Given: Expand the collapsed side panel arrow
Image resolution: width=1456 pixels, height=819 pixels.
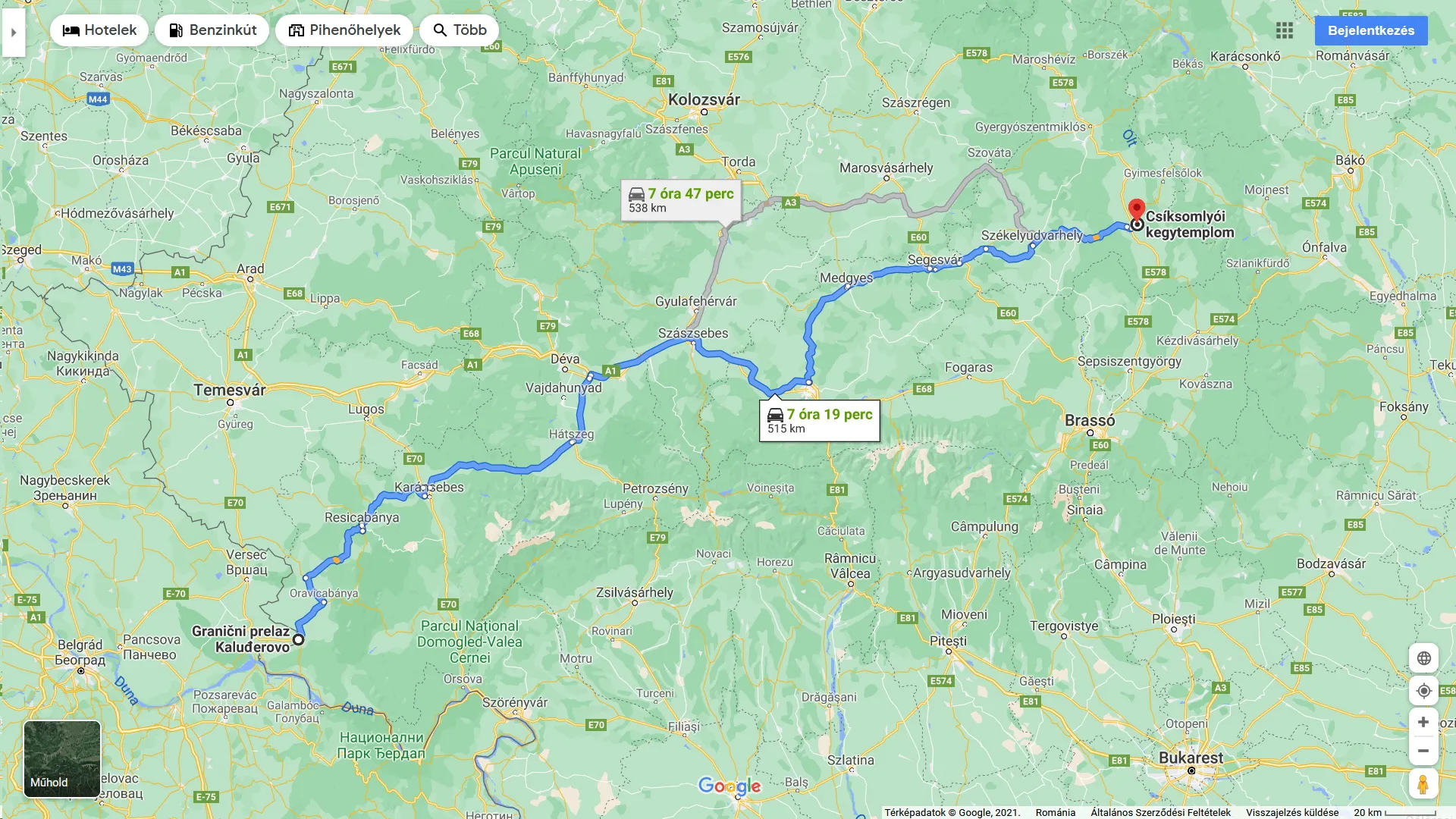Looking at the screenshot, I should [x=14, y=32].
